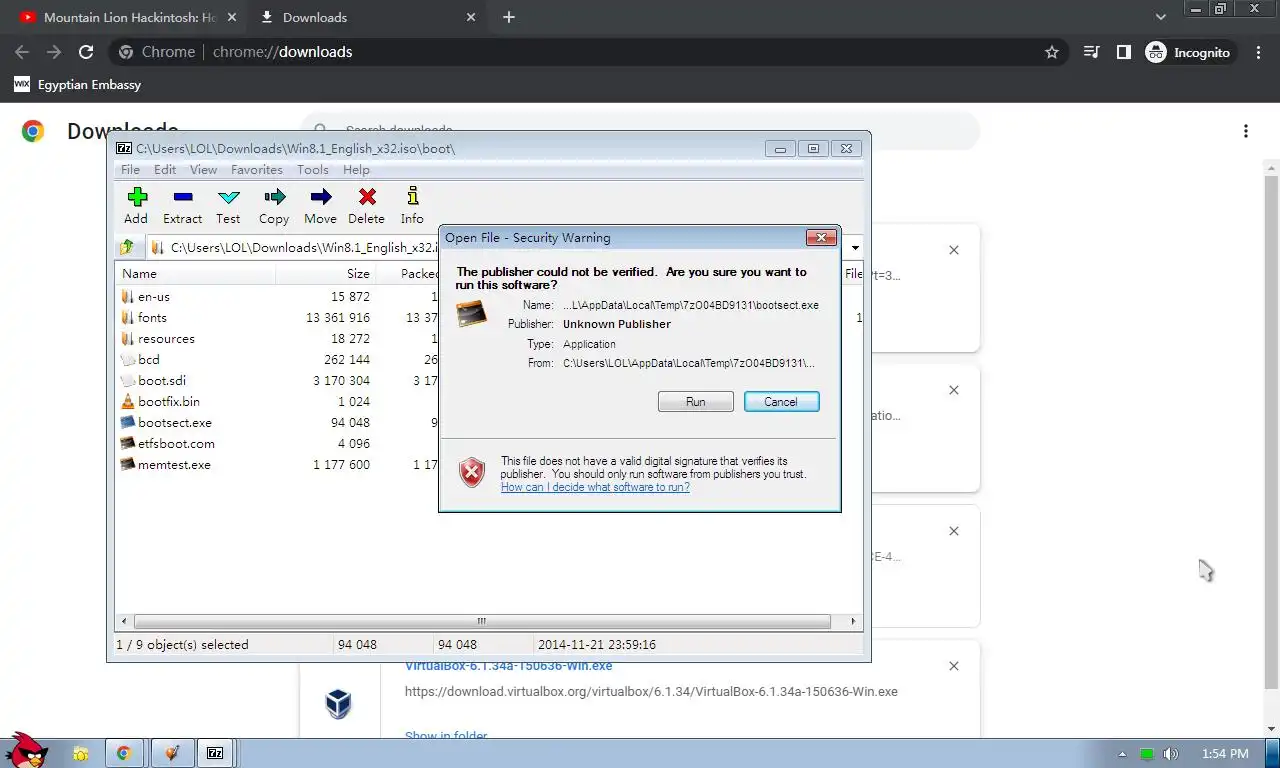Screen dimensions: 1280x768
Task: Open Chrome from the taskbar
Action: 124,753
